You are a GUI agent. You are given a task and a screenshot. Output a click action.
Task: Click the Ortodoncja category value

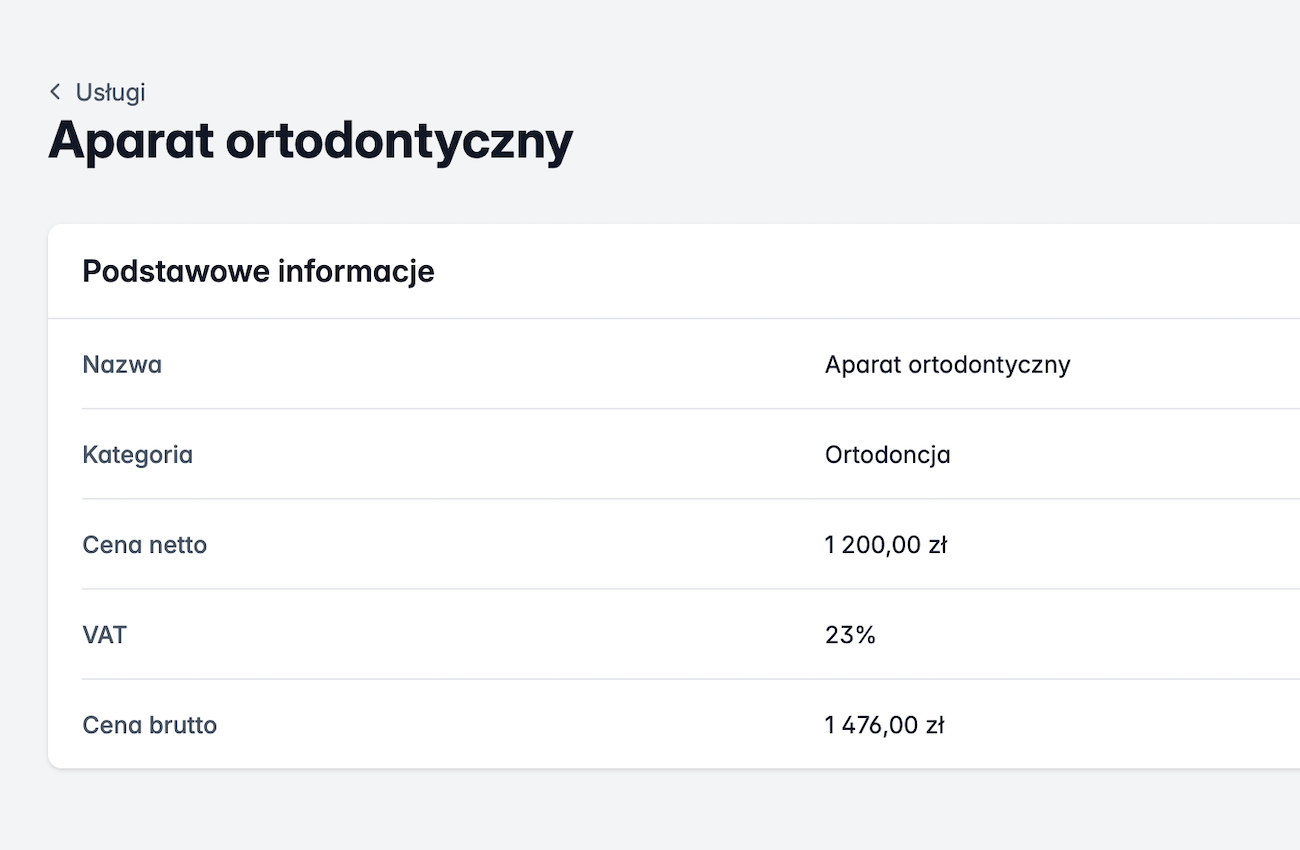[x=887, y=454]
